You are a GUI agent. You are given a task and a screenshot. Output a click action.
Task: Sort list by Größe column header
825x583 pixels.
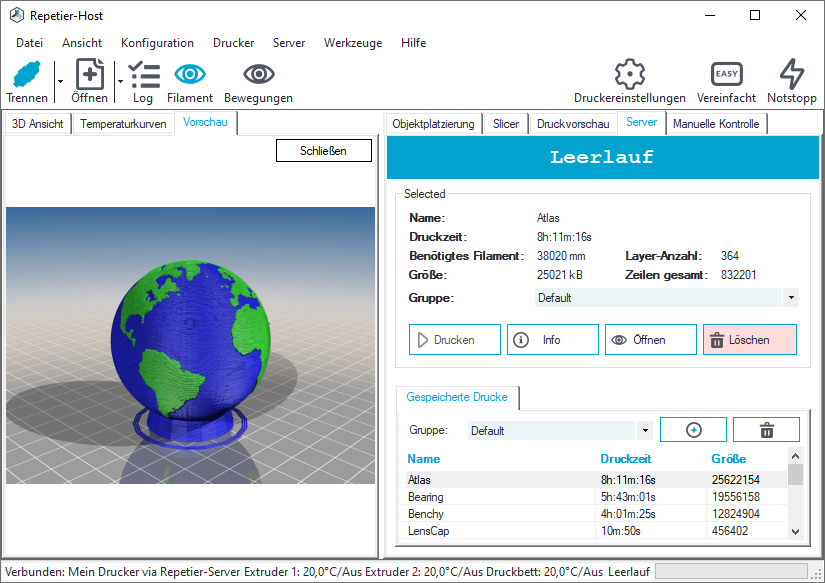point(729,459)
